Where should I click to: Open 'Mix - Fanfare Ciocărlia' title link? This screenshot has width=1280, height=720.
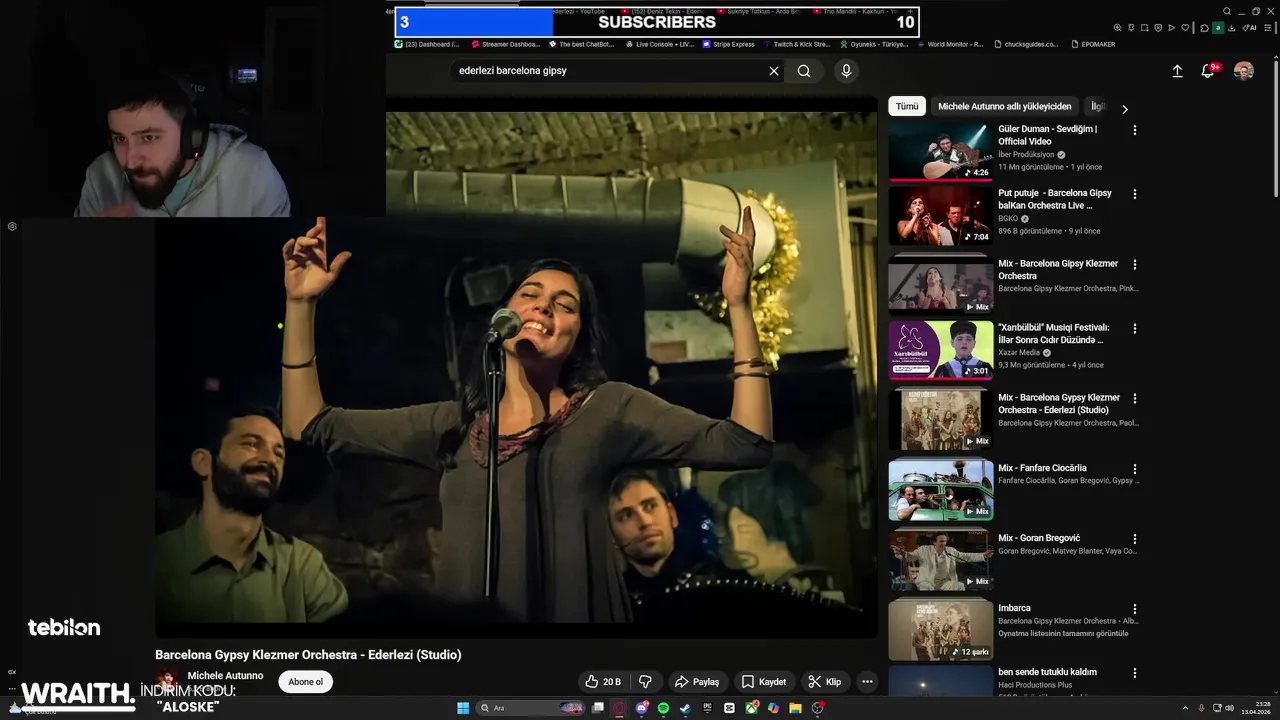1042,468
